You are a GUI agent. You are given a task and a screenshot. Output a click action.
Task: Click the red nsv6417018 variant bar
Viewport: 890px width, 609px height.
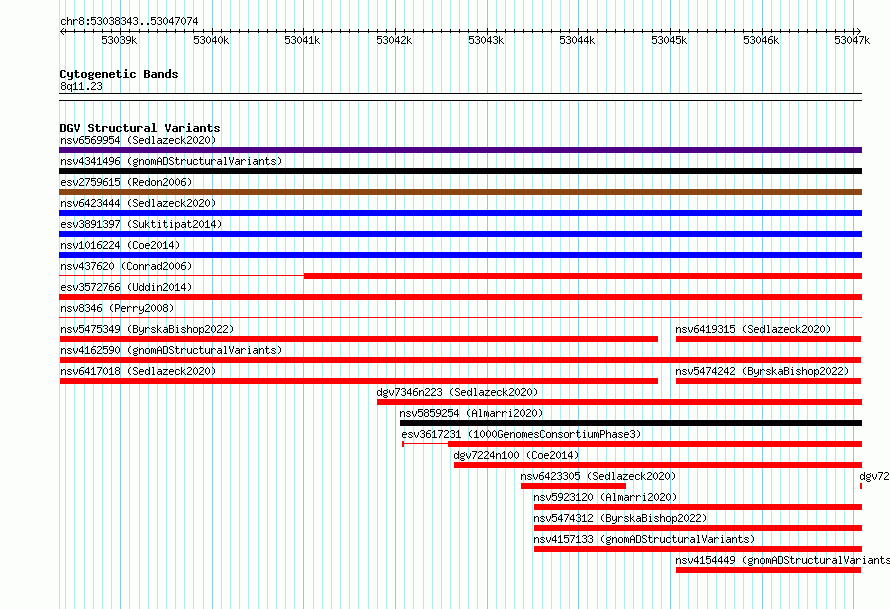tap(359, 381)
